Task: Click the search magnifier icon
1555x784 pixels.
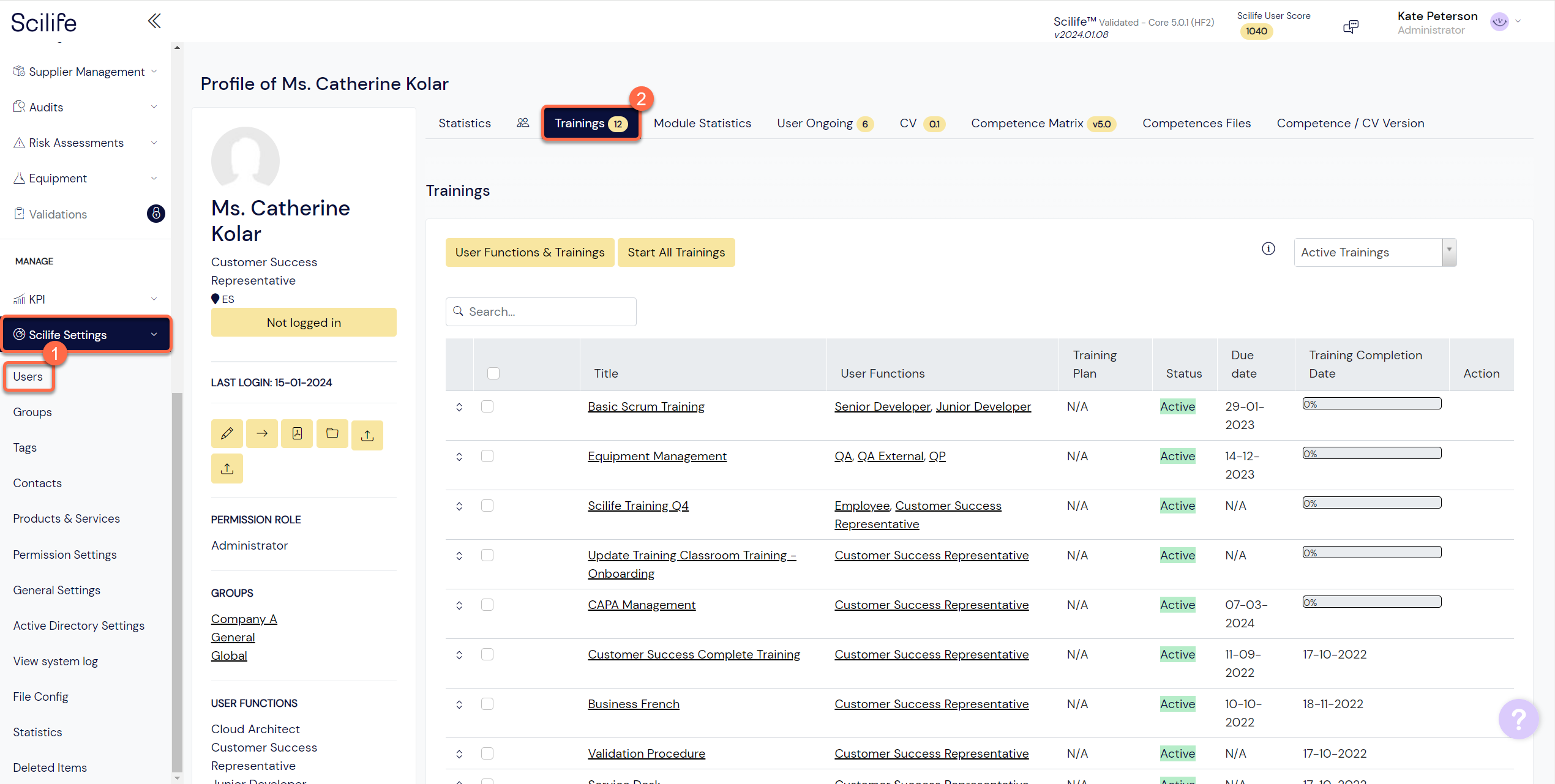Action: coord(458,312)
